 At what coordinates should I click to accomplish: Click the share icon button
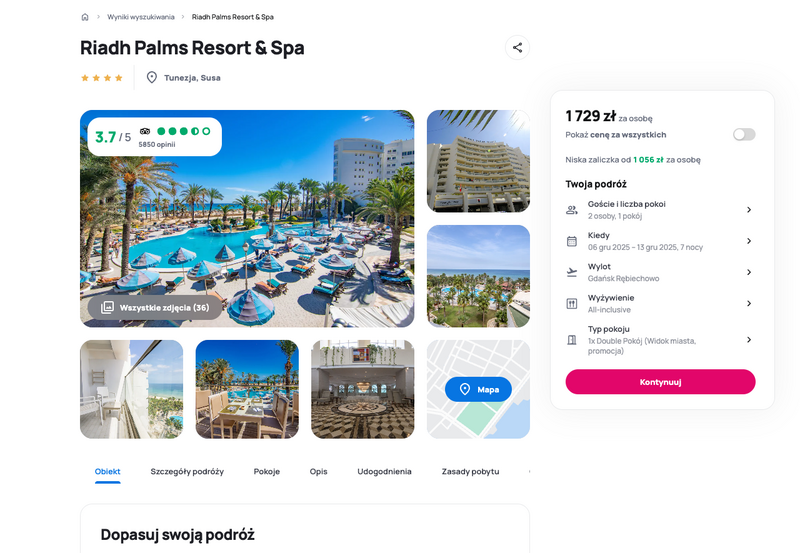click(517, 47)
